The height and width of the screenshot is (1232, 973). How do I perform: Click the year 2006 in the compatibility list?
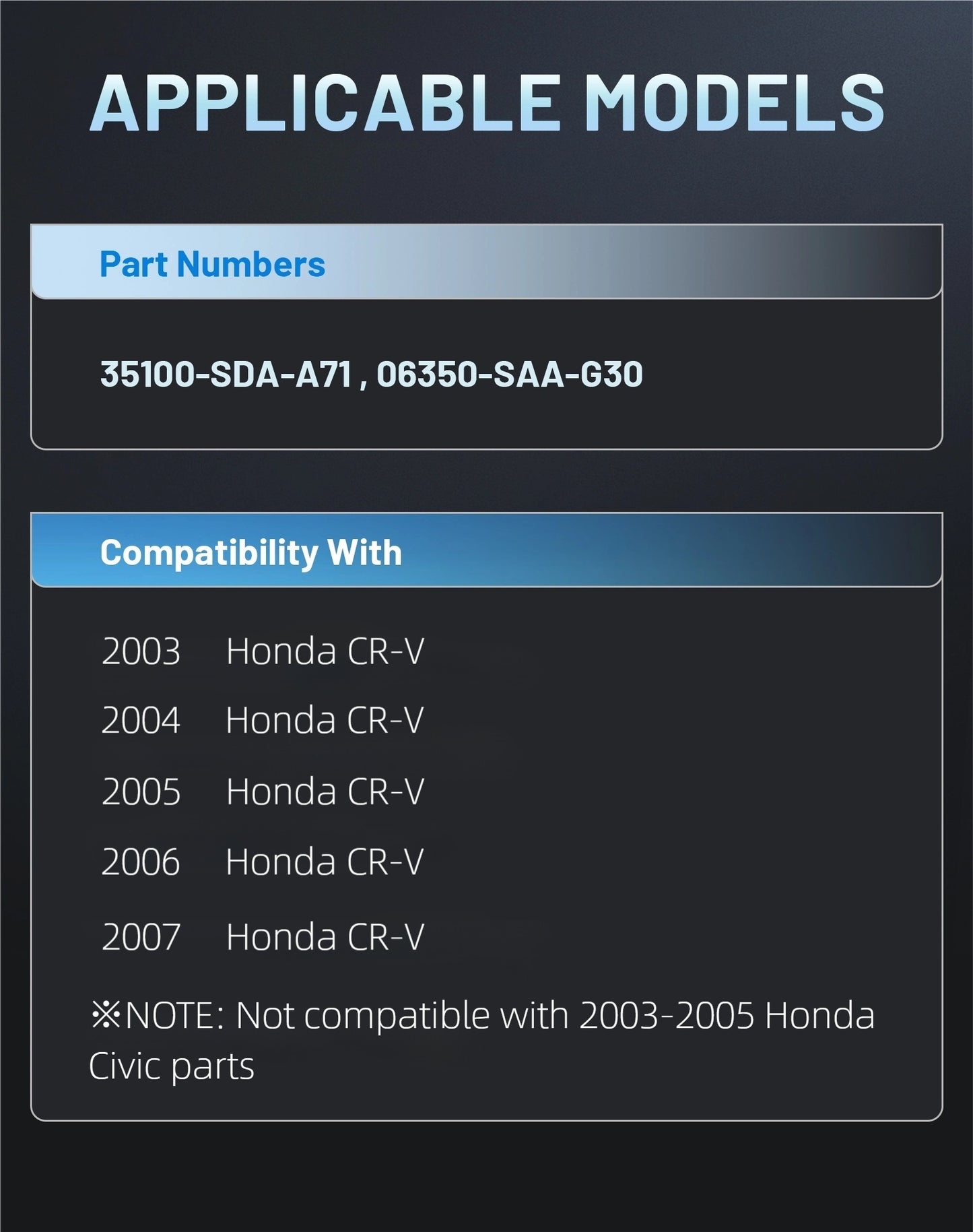tap(141, 862)
